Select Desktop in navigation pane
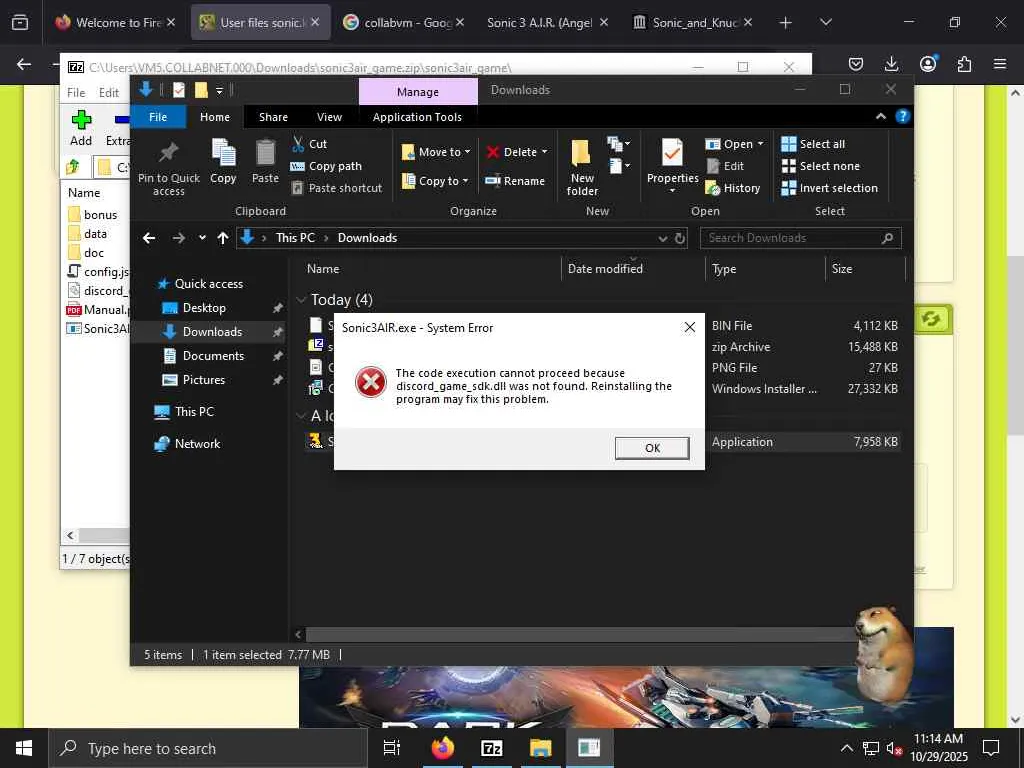This screenshot has width=1024, height=768. tap(204, 308)
